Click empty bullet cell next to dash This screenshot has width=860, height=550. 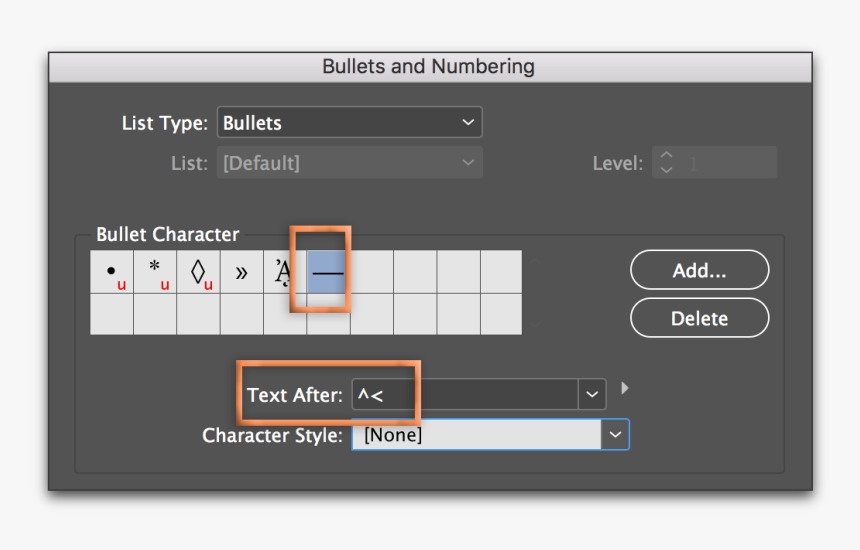372,272
